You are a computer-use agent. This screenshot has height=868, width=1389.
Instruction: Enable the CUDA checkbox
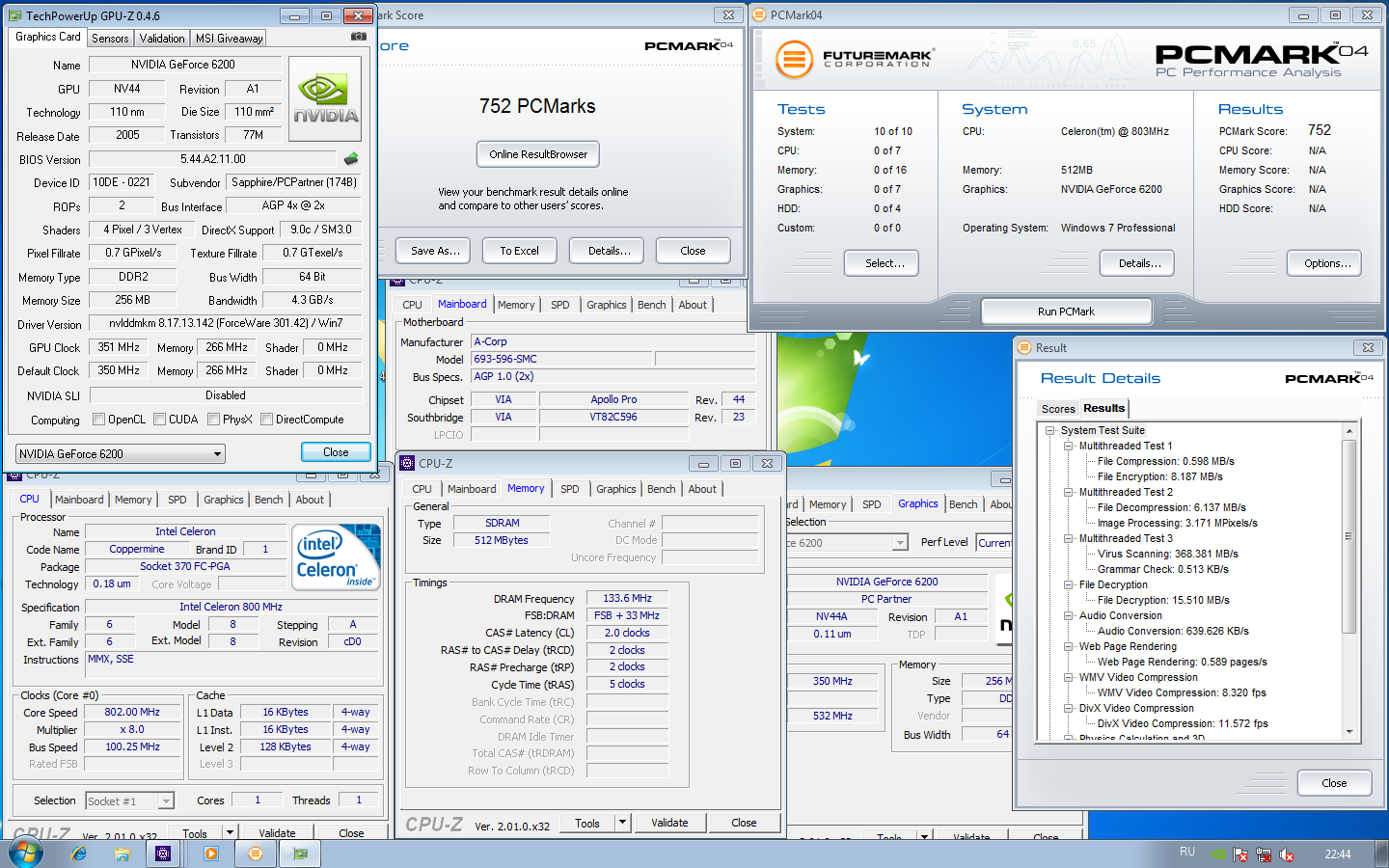pyautogui.click(x=159, y=419)
